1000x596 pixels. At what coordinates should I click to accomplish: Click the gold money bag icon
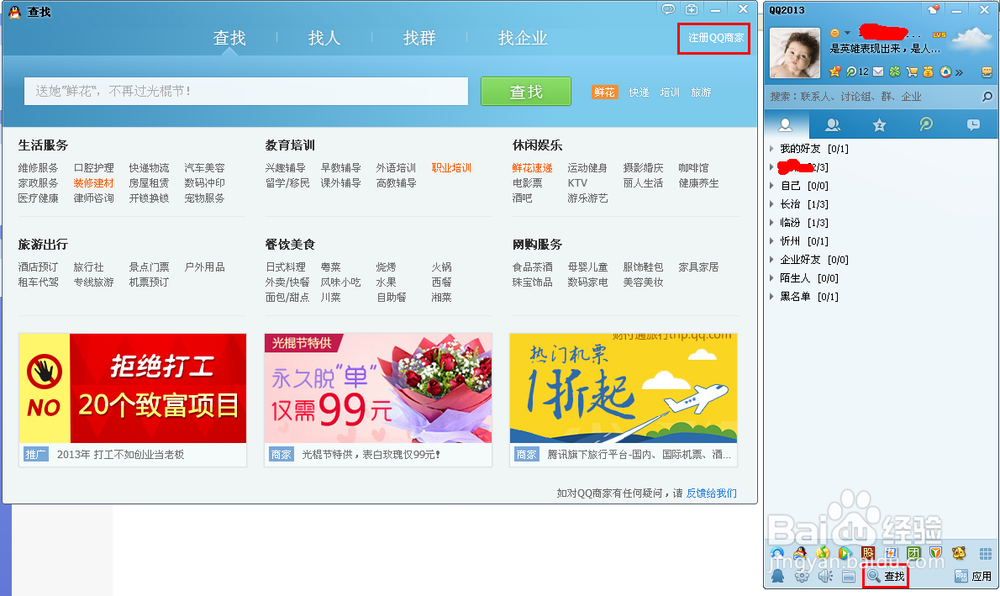928,71
